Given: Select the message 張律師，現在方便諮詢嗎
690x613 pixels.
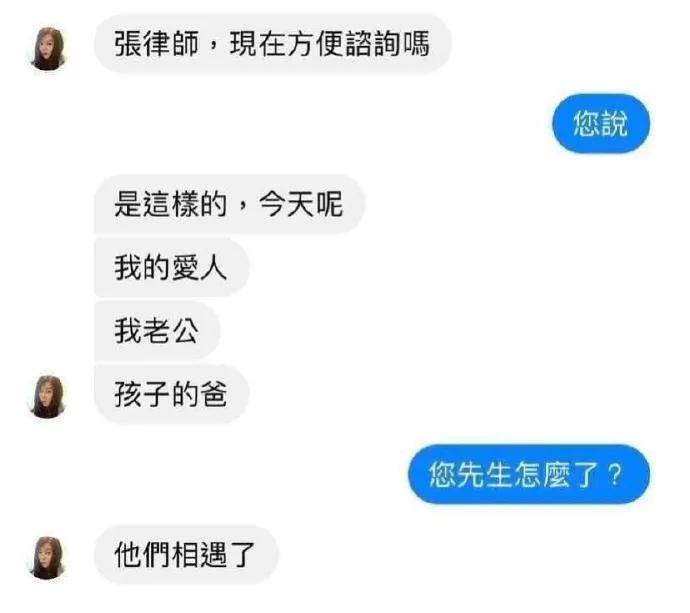Looking at the screenshot, I should tap(272, 44).
